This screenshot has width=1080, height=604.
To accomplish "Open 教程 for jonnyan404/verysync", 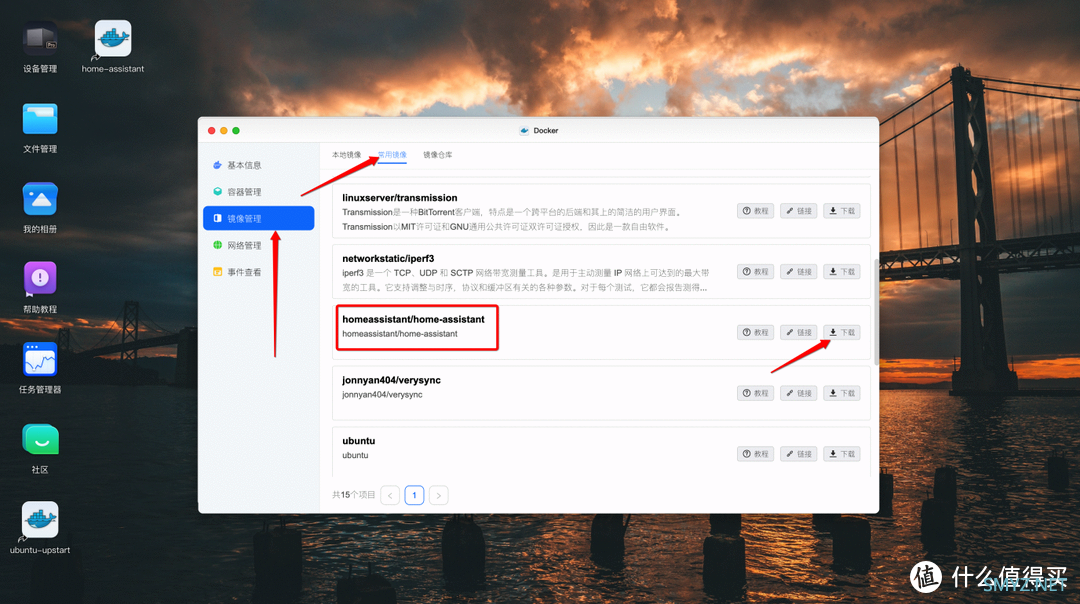I will coord(756,393).
